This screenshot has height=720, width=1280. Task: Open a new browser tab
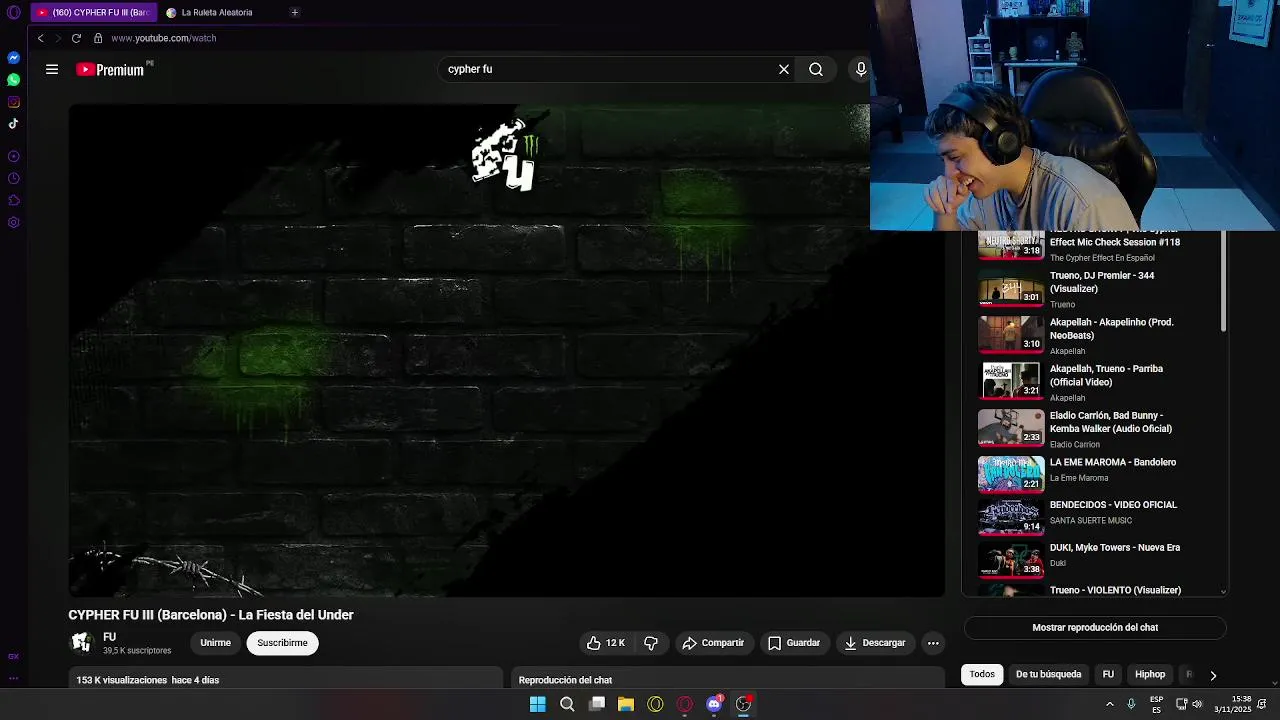(x=294, y=13)
